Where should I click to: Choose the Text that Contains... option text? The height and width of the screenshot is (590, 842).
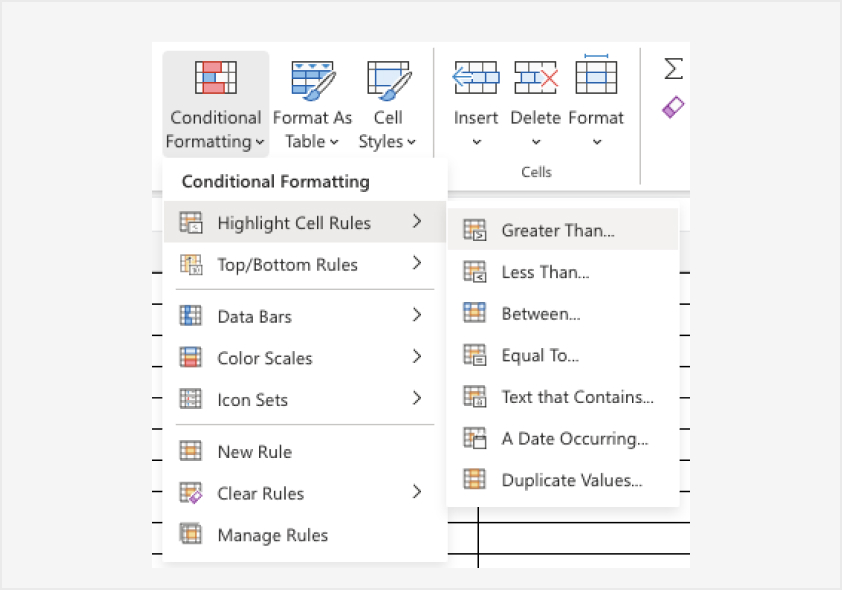577,397
